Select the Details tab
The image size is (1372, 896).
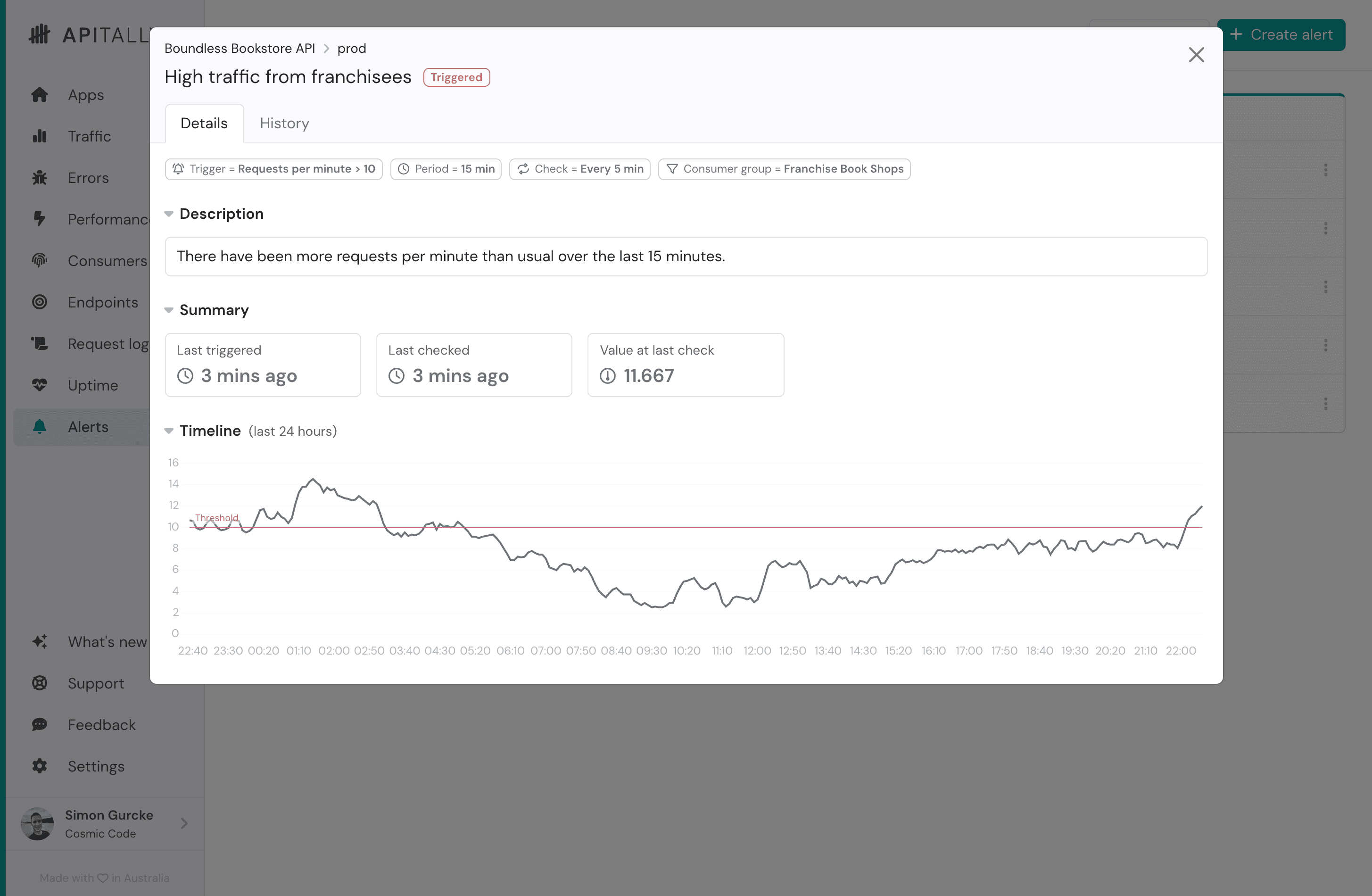pos(203,123)
